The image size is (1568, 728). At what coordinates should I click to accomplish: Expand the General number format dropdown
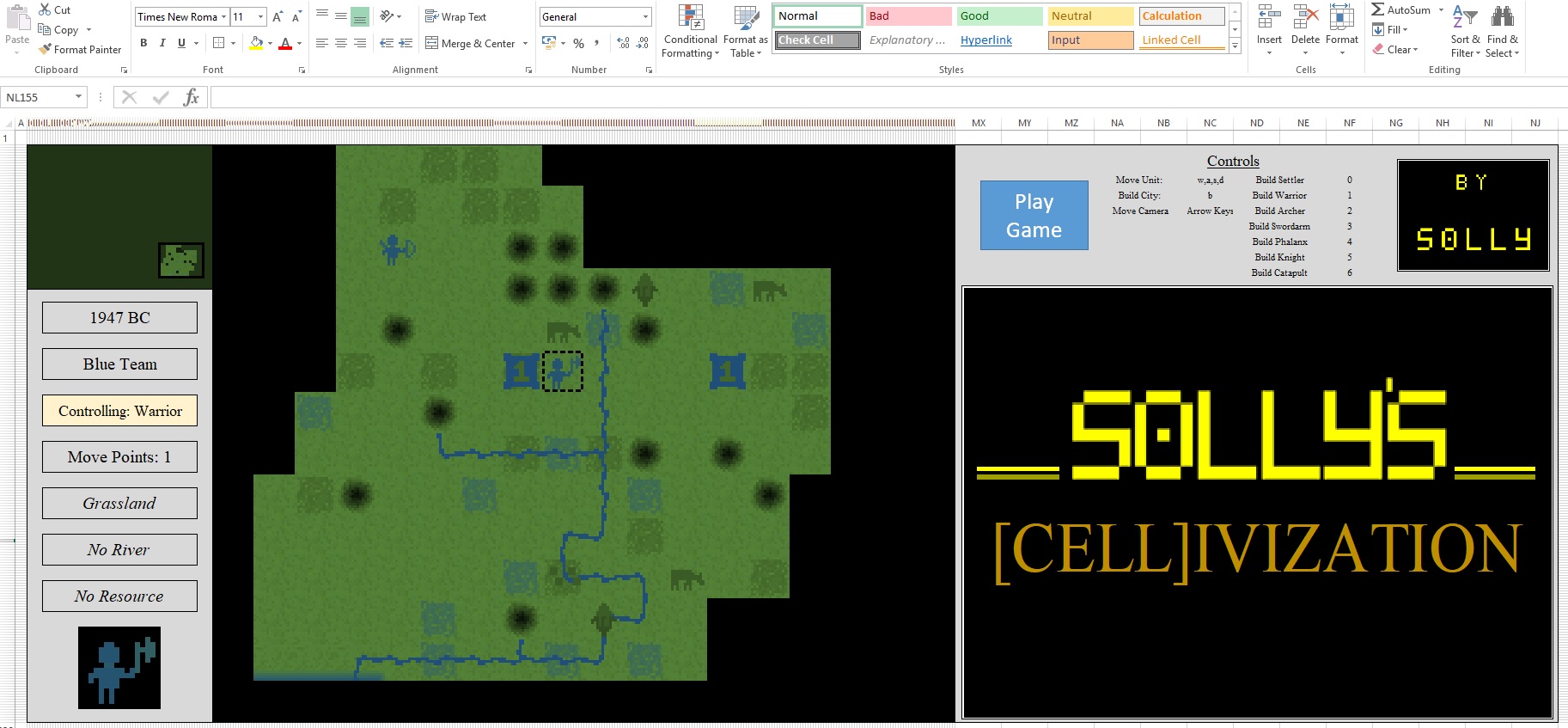[645, 16]
